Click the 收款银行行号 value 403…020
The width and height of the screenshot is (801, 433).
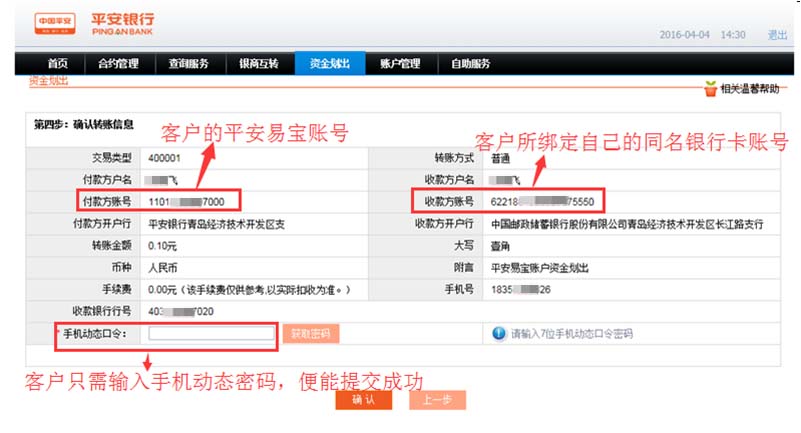click(181, 311)
